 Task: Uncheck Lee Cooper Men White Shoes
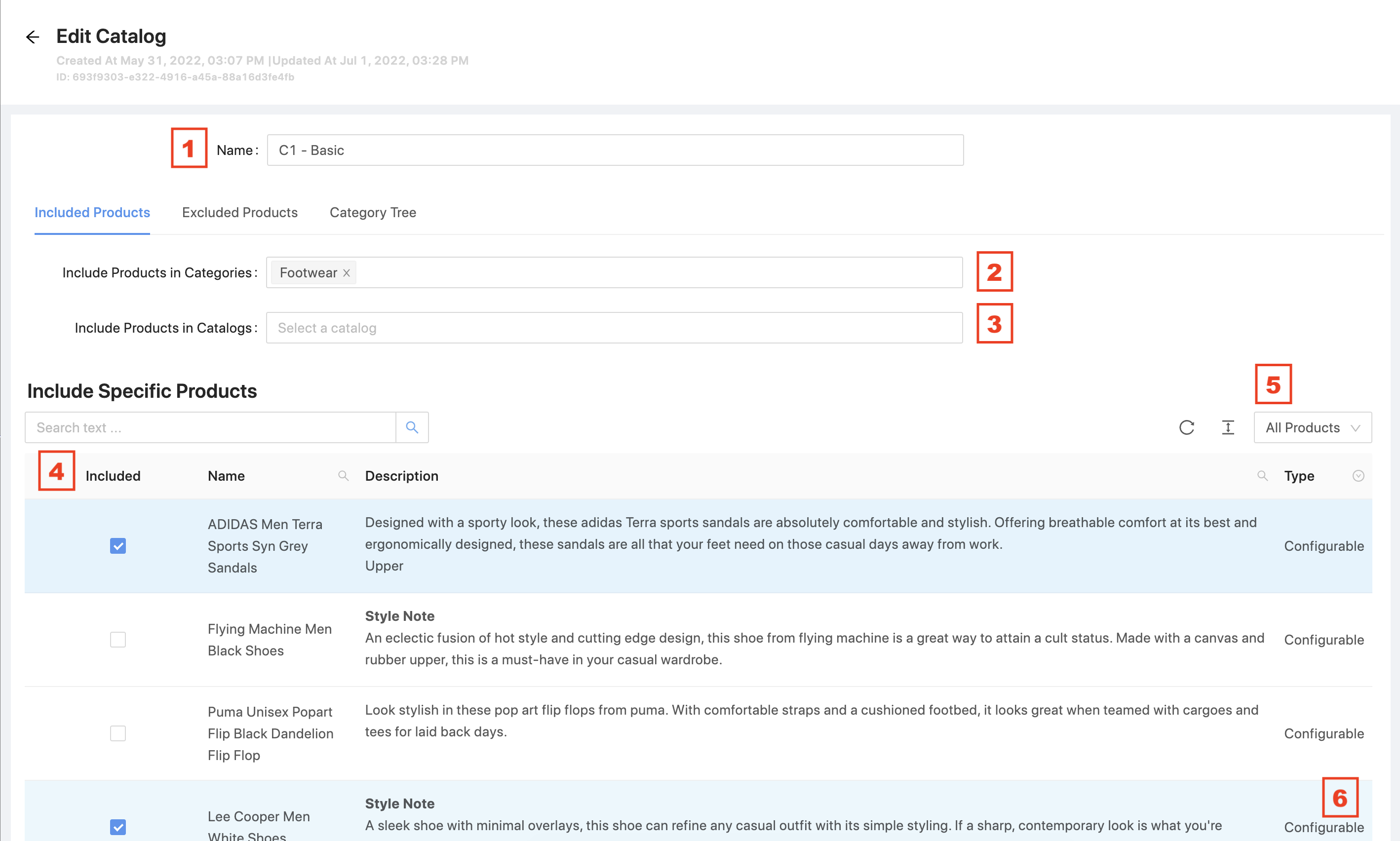click(x=117, y=827)
